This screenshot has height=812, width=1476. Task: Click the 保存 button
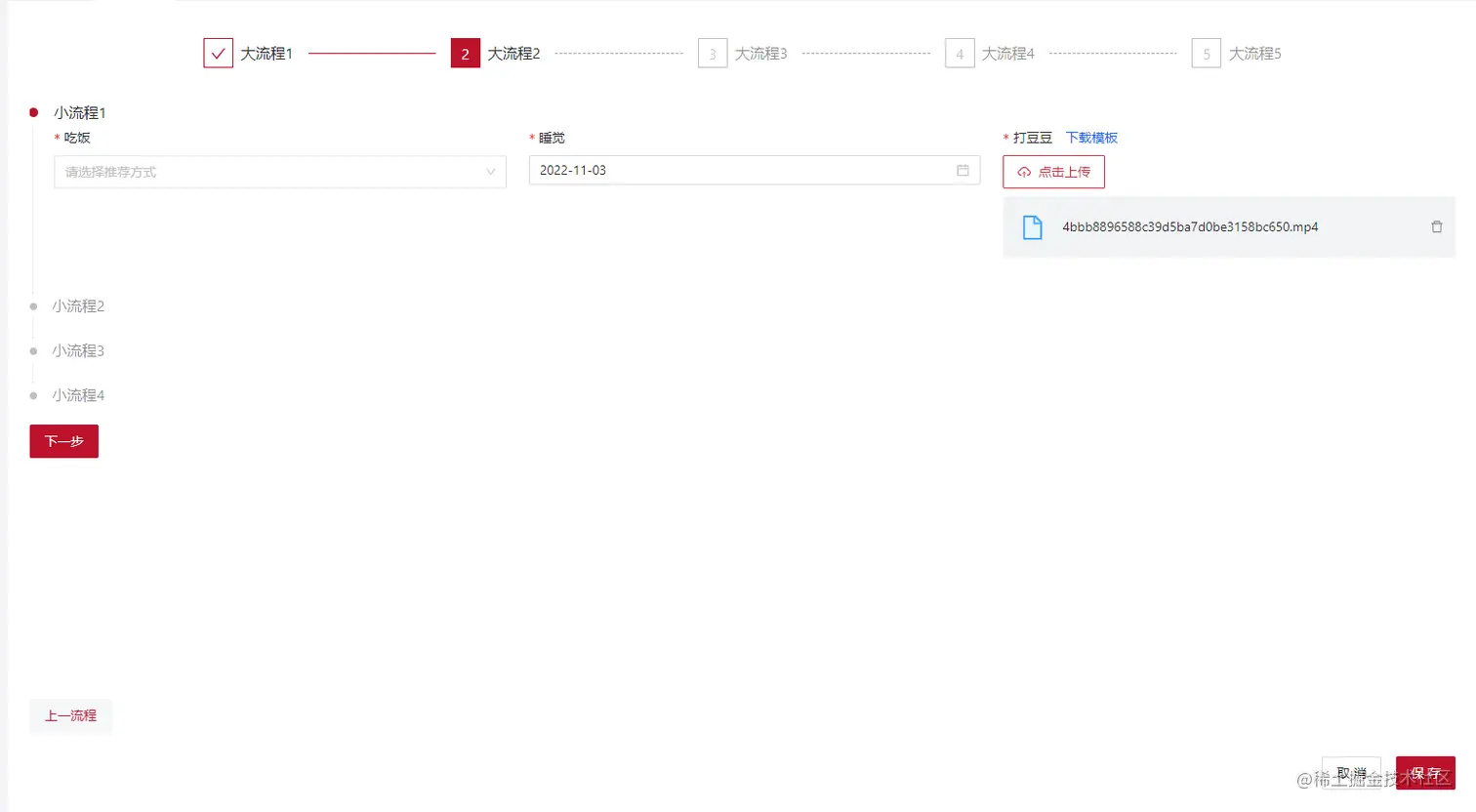pyautogui.click(x=1425, y=773)
